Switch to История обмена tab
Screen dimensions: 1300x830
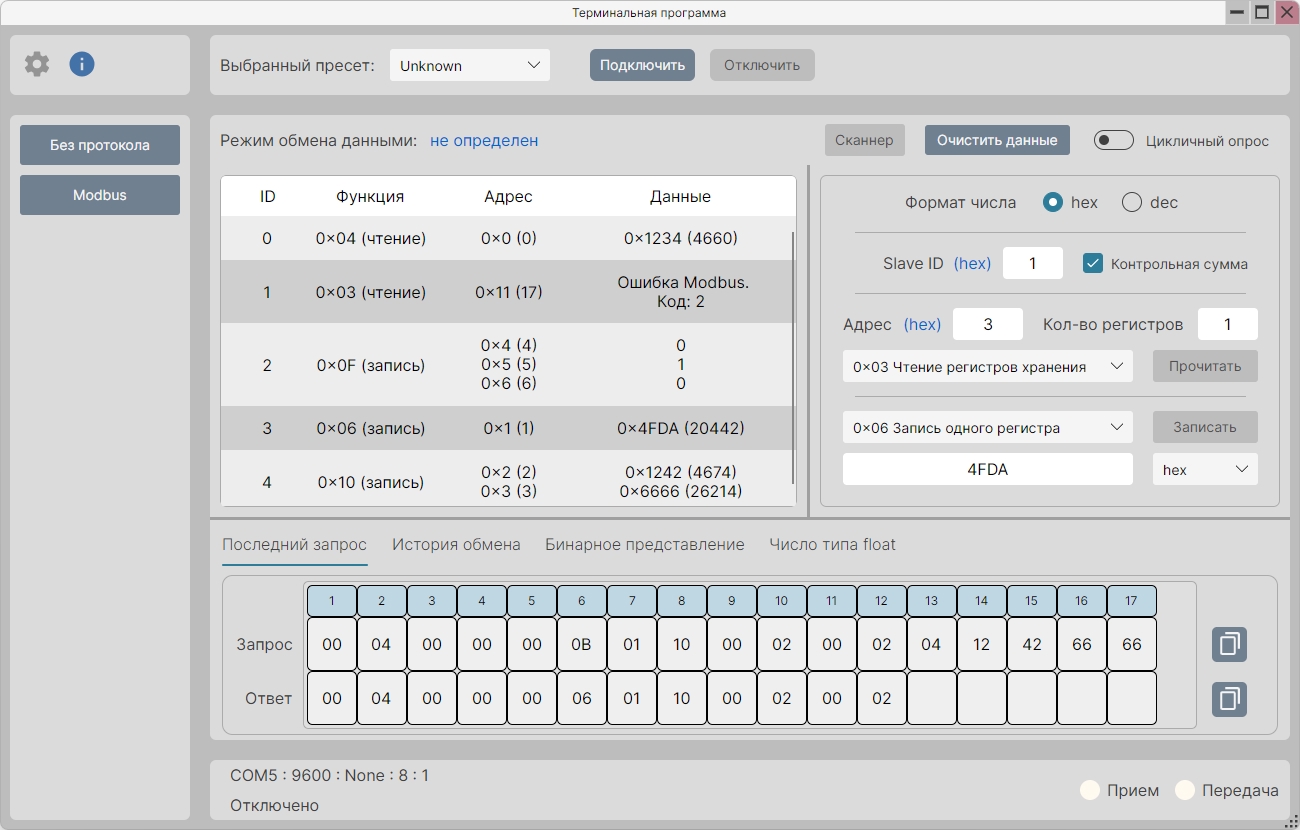click(456, 545)
